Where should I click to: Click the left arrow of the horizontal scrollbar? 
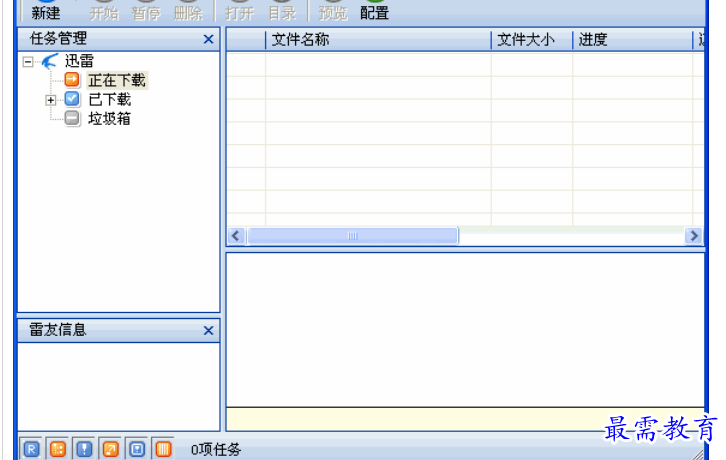click(x=236, y=236)
